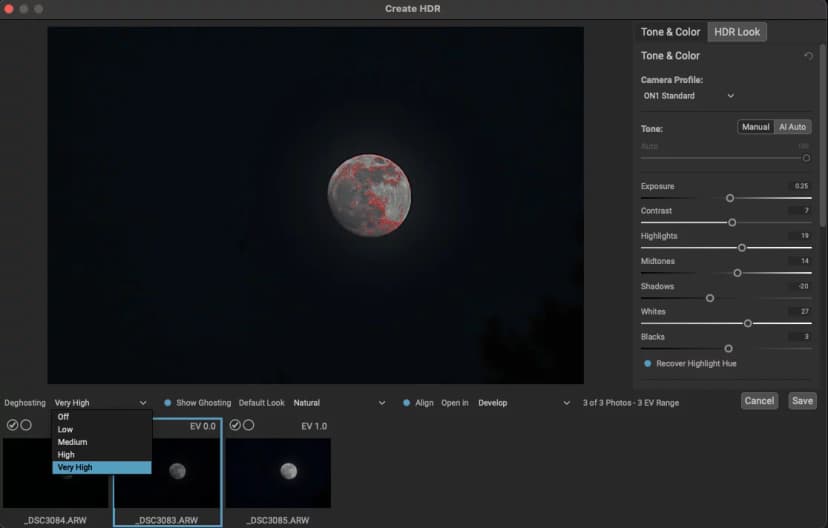Click the Highlights value field 19
Image resolution: width=828 pixels, height=528 pixels.
click(x=799, y=235)
